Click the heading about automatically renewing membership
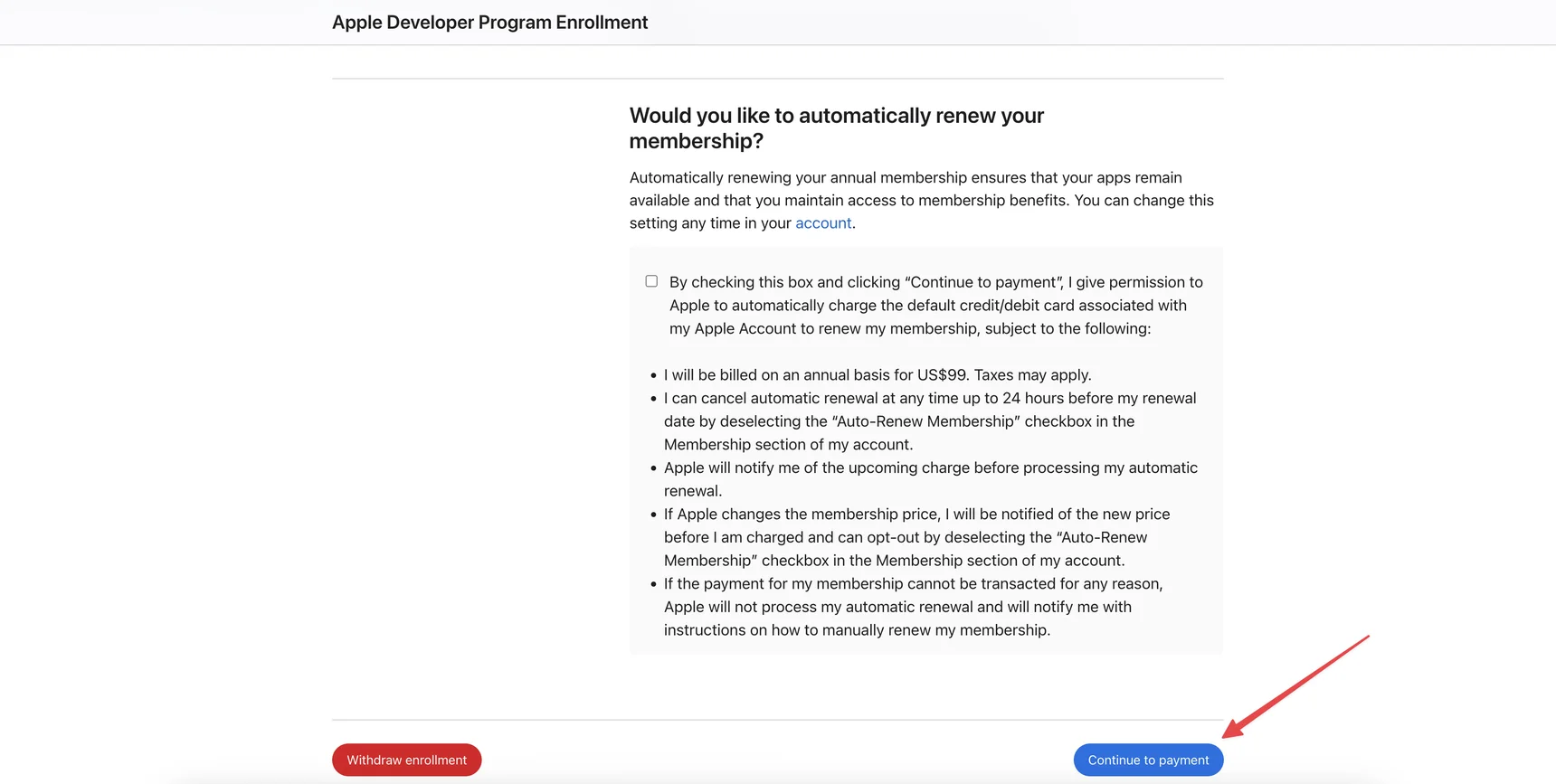 [x=837, y=128]
